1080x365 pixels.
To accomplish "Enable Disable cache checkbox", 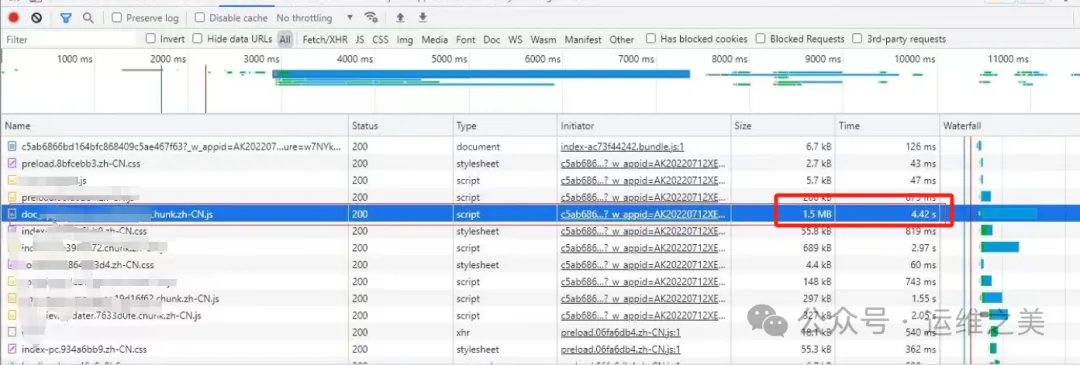I will click(x=199, y=18).
